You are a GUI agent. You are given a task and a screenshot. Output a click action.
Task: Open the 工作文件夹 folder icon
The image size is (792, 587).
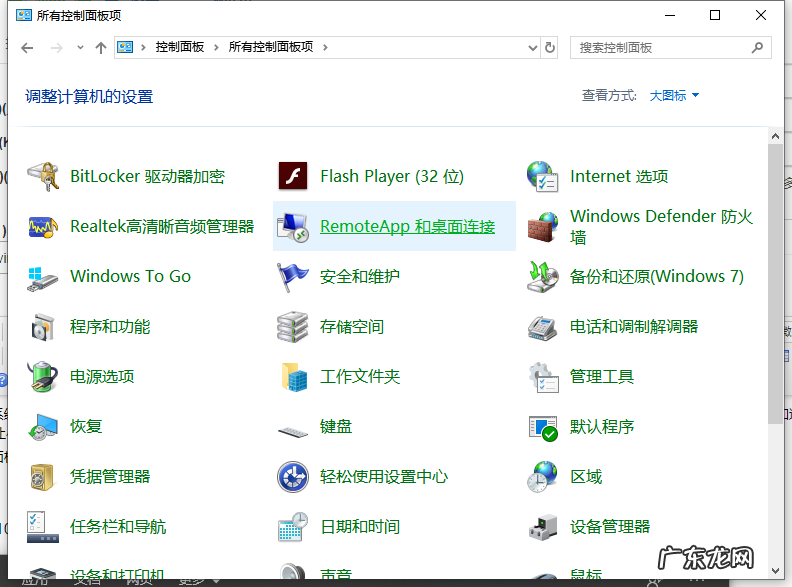coord(294,377)
